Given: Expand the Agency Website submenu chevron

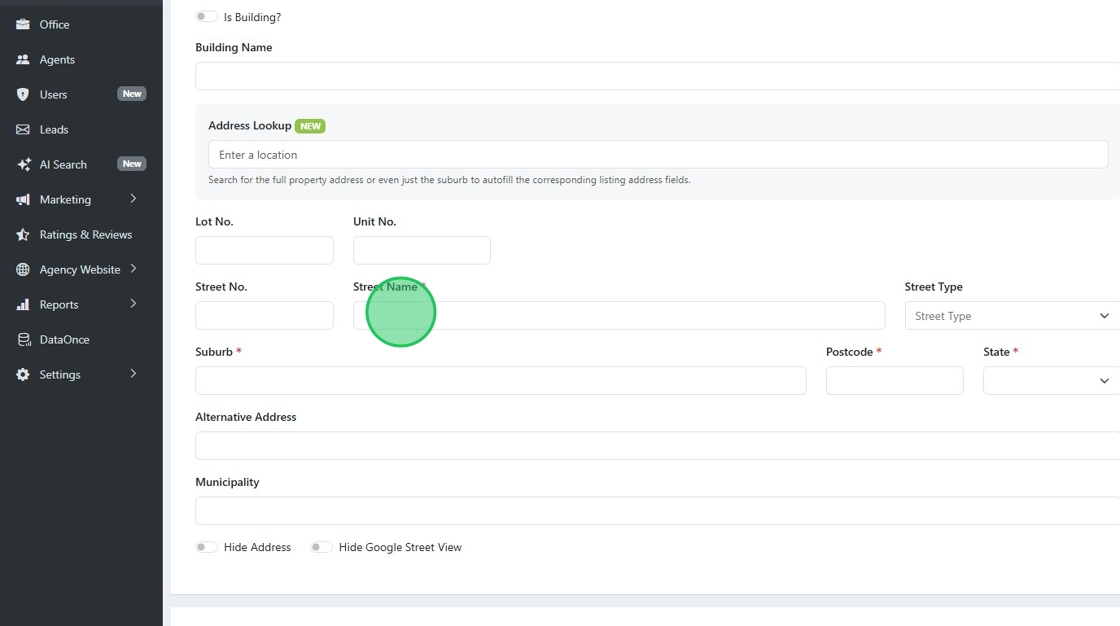Looking at the screenshot, I should pos(133,269).
